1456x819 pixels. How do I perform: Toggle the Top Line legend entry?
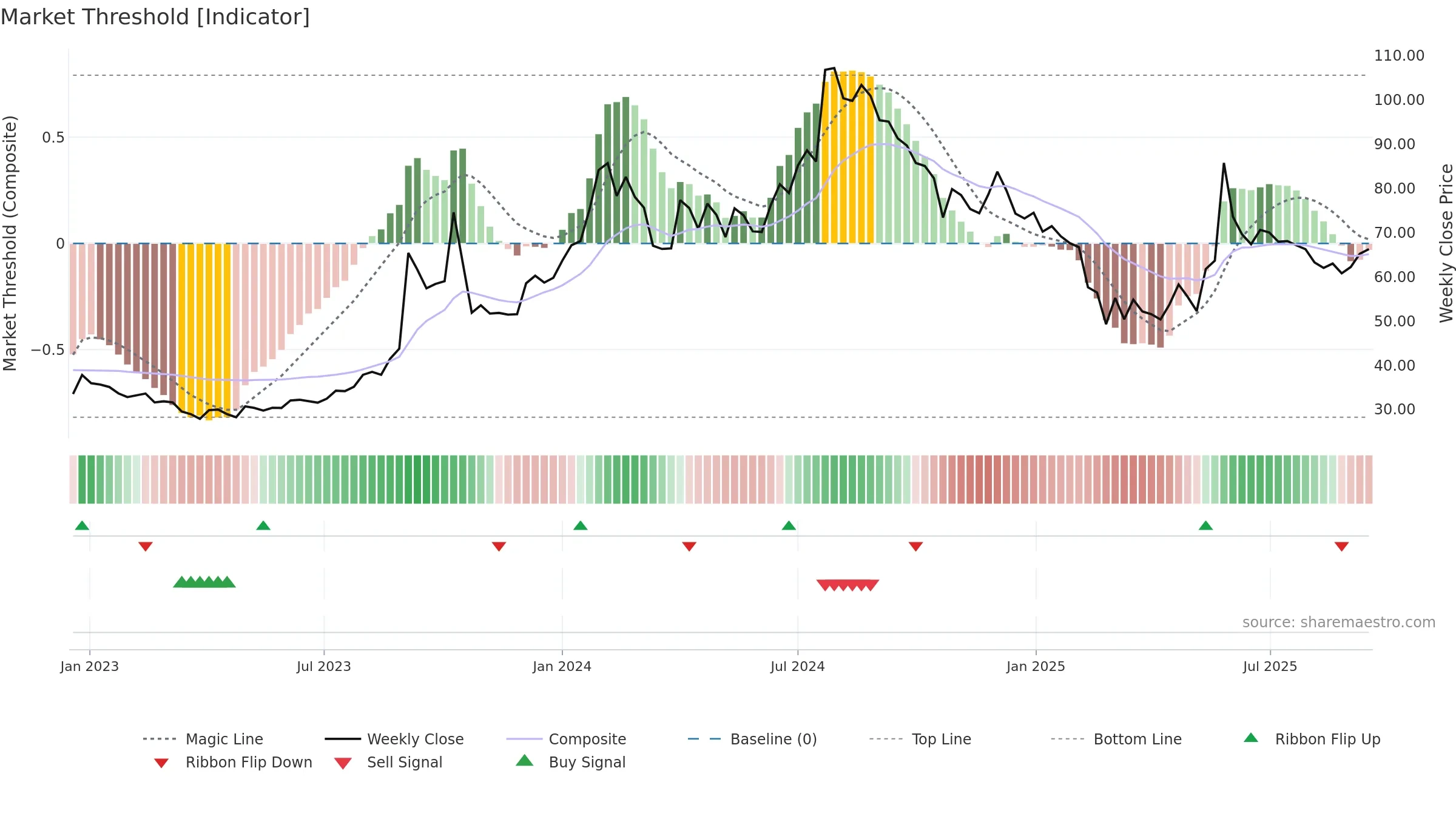(920, 739)
